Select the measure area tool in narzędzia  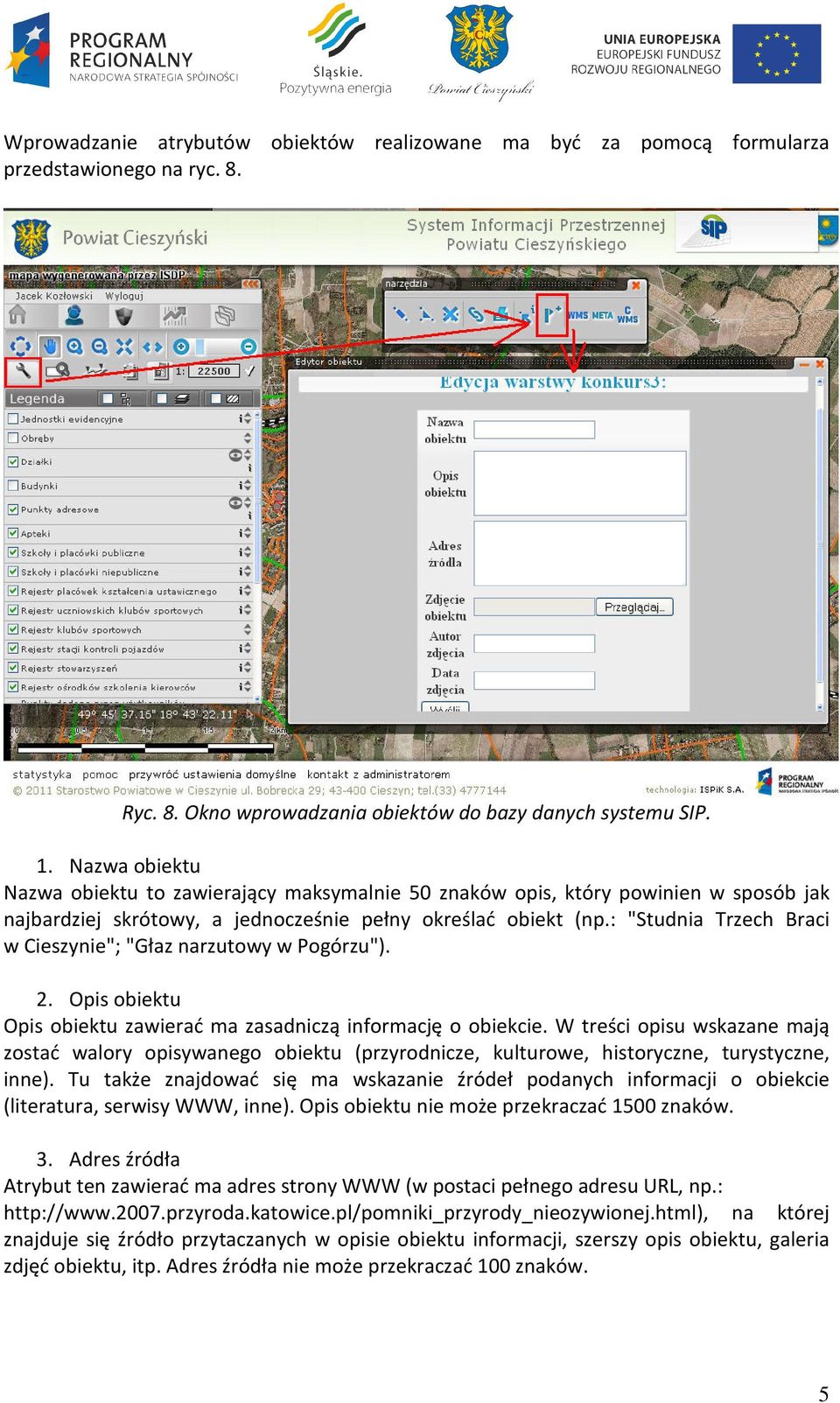click(x=426, y=313)
